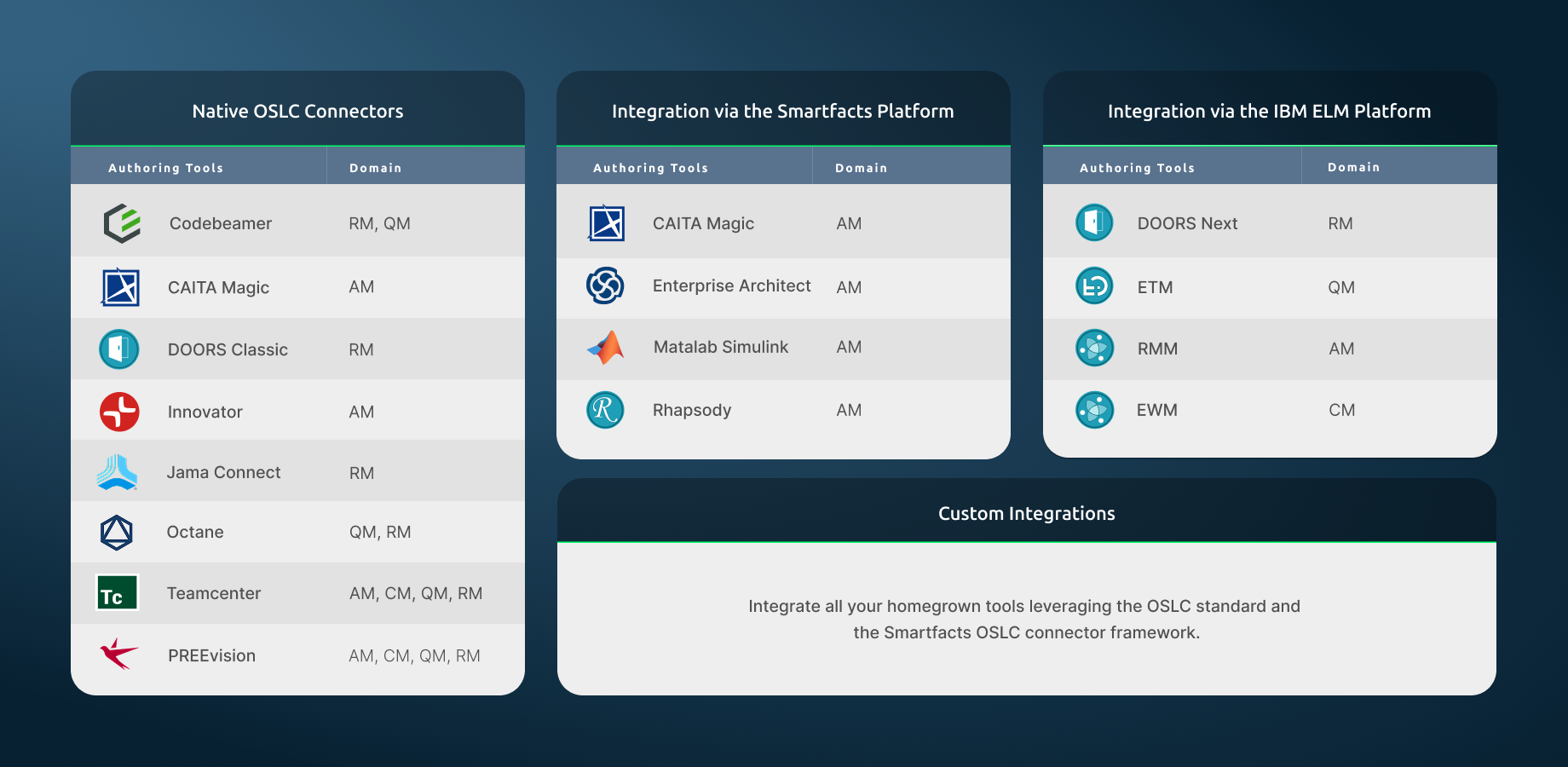The image size is (1568, 767).
Task: Select the ETM tool name
Action: coord(1155,287)
